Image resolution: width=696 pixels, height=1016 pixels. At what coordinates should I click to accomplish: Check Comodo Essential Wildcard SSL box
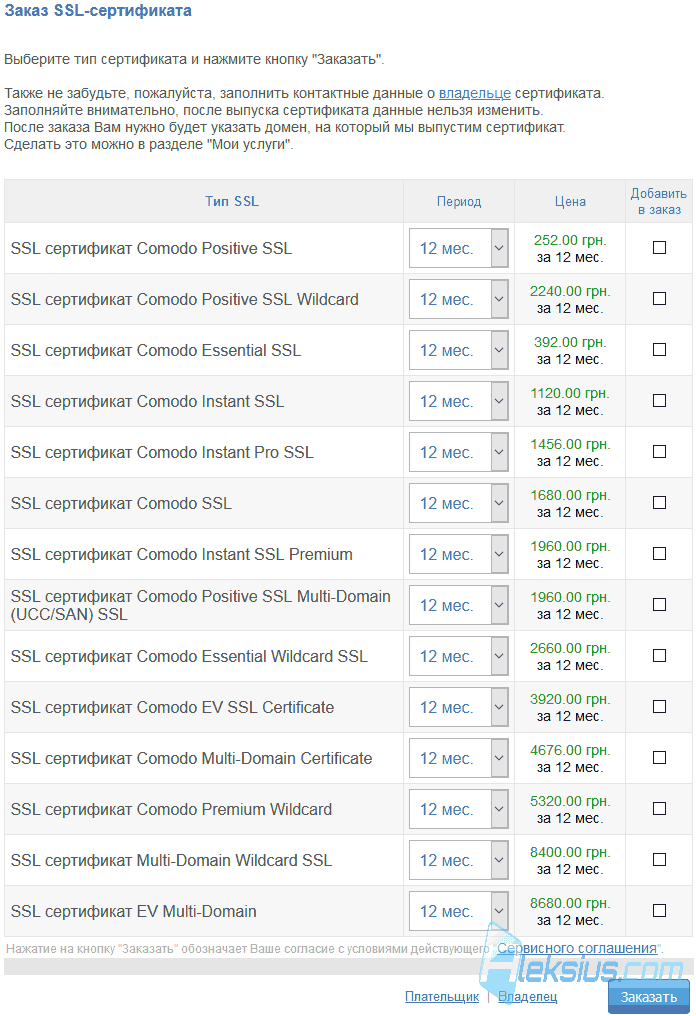tap(659, 656)
